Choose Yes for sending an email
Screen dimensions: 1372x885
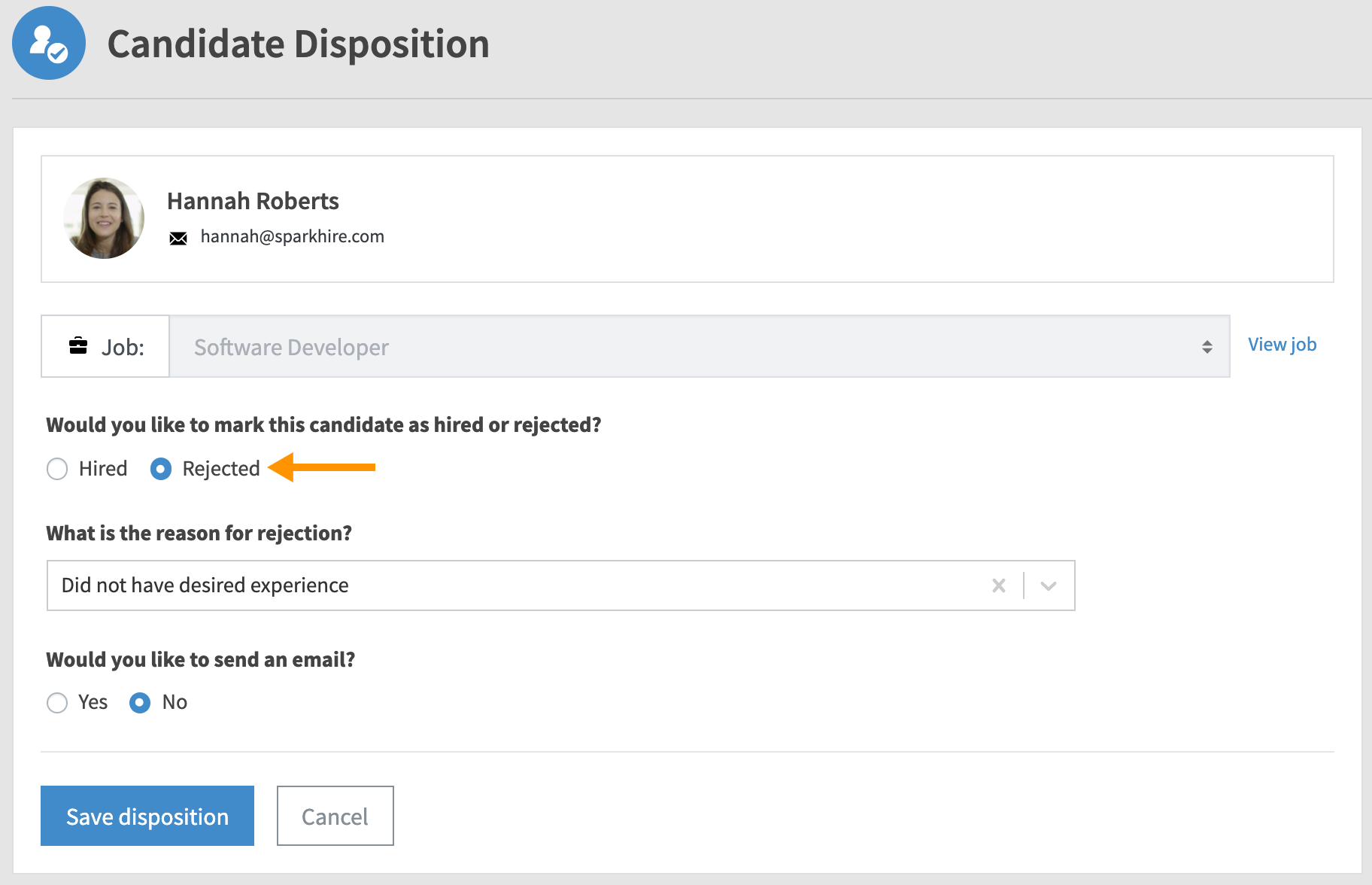tap(57, 703)
